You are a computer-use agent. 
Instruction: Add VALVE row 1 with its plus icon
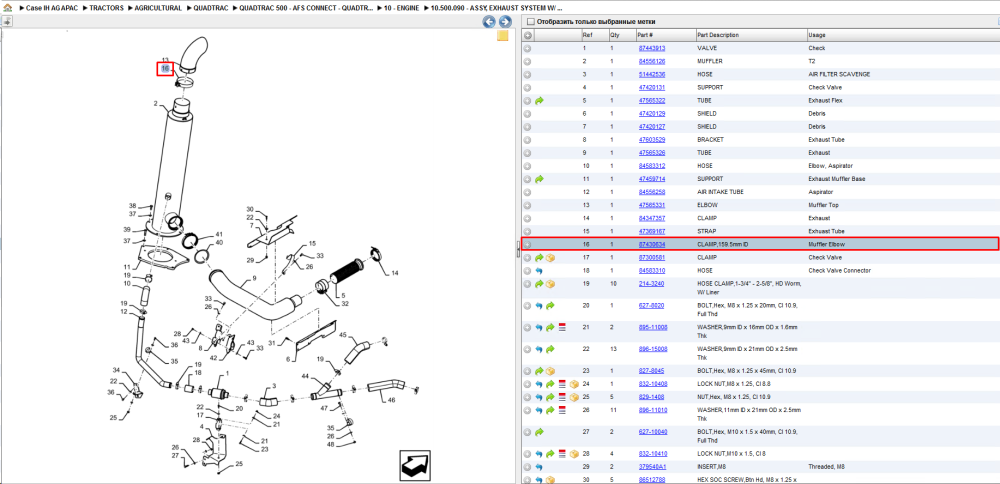point(527,48)
